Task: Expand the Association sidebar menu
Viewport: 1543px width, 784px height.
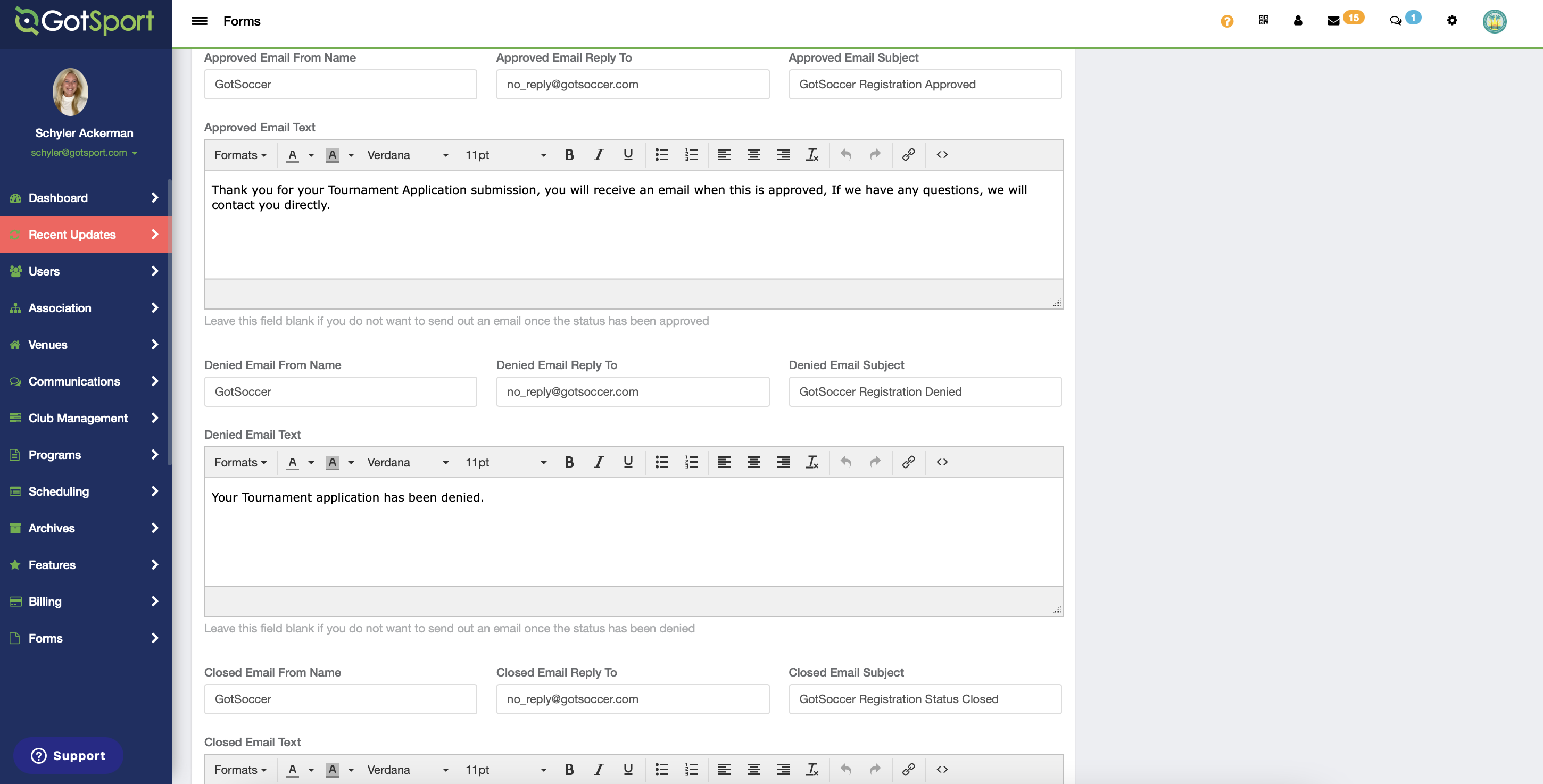Action: click(86, 308)
